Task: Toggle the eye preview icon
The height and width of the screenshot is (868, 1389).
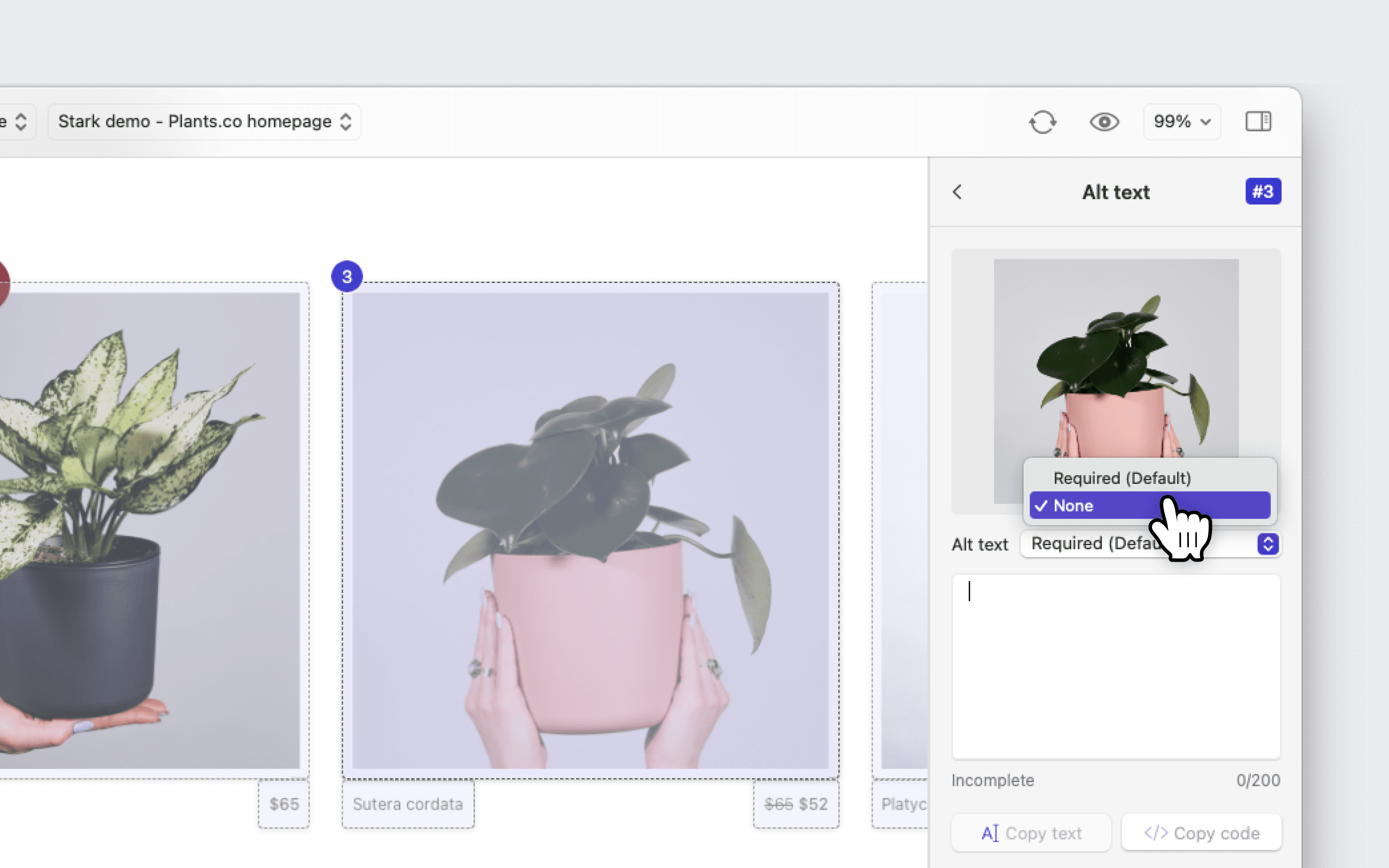Action: pyautogui.click(x=1104, y=122)
